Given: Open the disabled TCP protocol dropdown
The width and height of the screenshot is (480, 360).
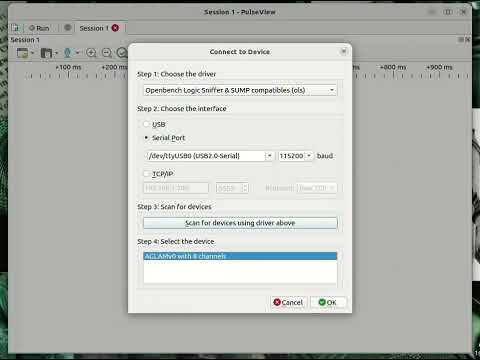Looking at the screenshot, I should coord(317,188).
